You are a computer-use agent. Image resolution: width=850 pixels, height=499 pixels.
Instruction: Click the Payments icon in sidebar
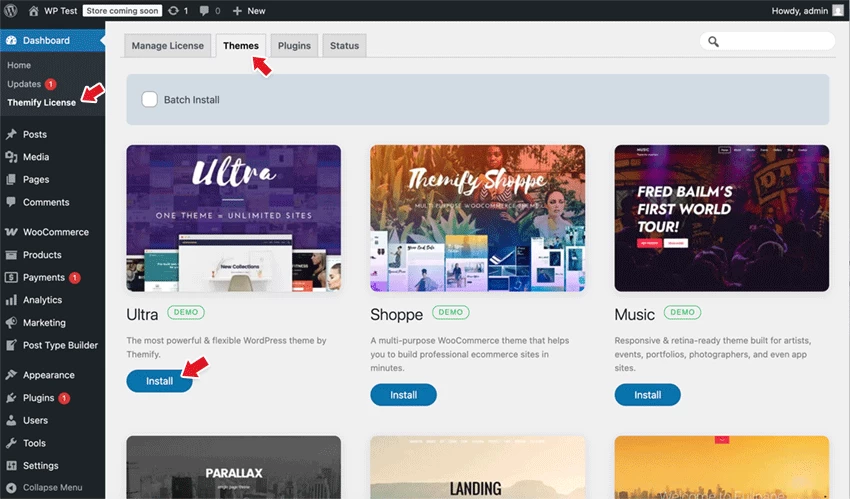(x=11, y=277)
